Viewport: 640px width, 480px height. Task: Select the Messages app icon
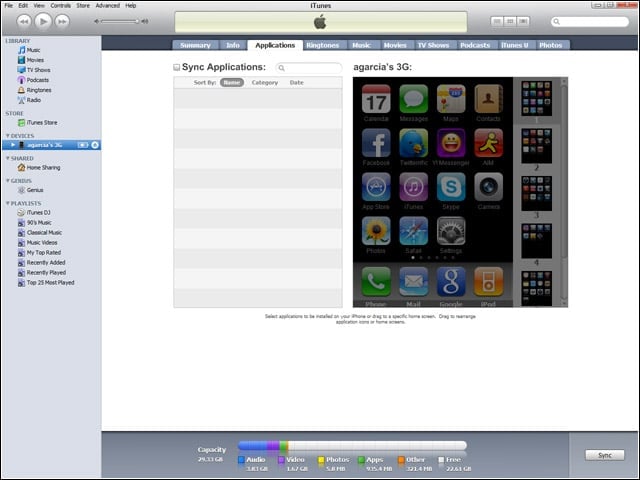pyautogui.click(x=413, y=99)
